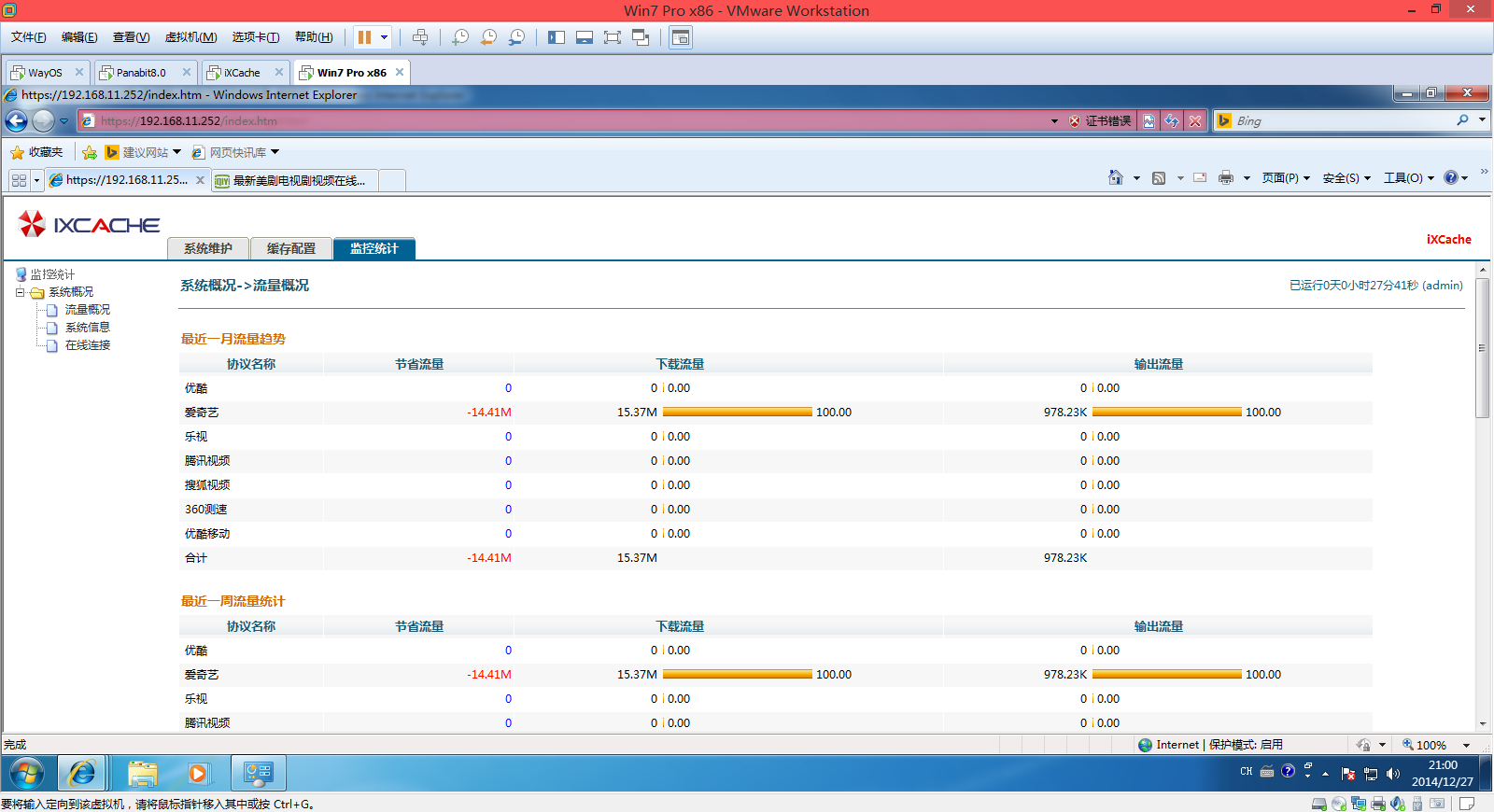The height and width of the screenshot is (812, 1494).
Task: Open the 收藏夹 favorites button
Action: coord(36,152)
